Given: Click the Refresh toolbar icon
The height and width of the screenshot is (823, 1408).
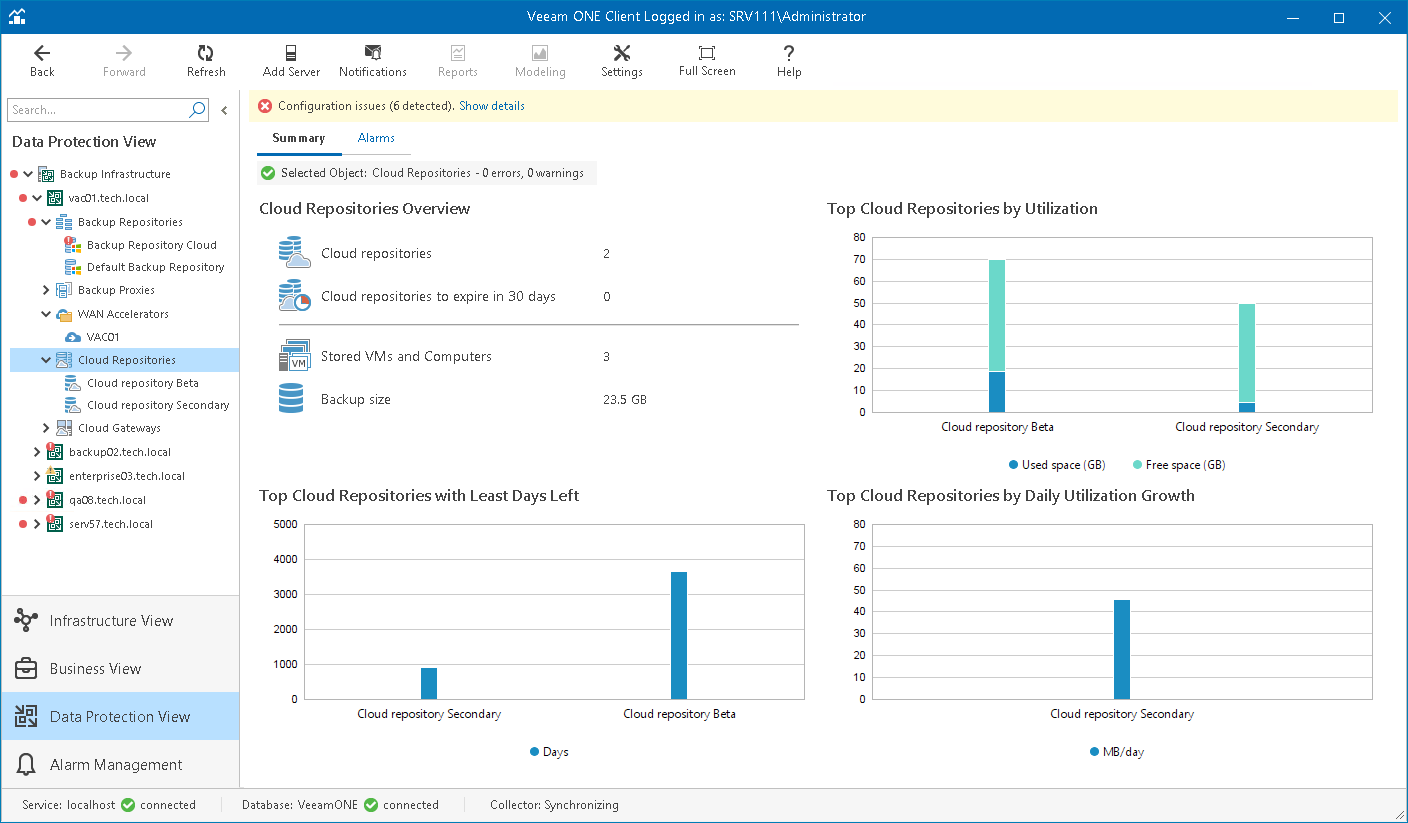Looking at the screenshot, I should click(205, 54).
